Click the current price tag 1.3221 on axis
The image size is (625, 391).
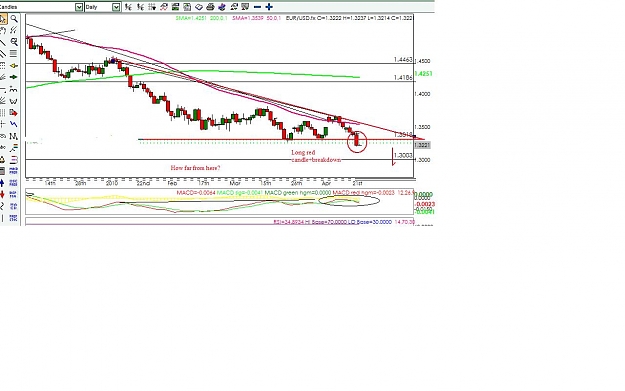[422, 145]
